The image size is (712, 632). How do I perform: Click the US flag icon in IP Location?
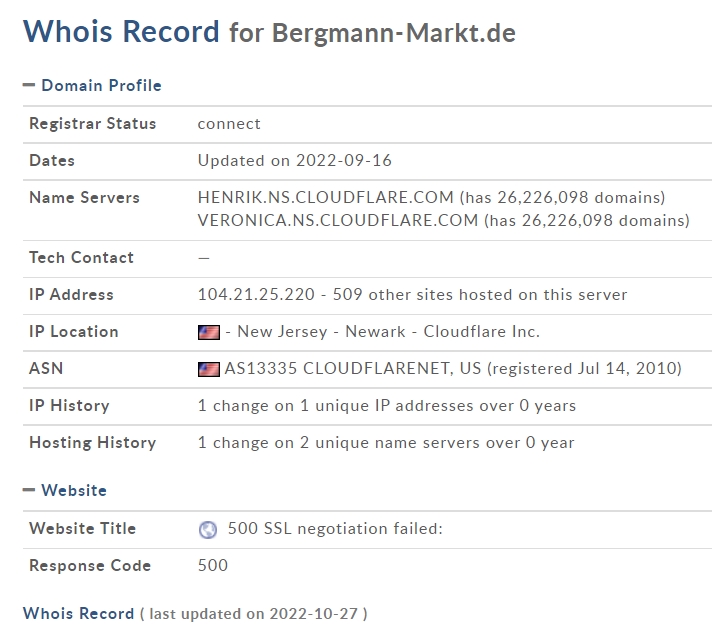209,332
